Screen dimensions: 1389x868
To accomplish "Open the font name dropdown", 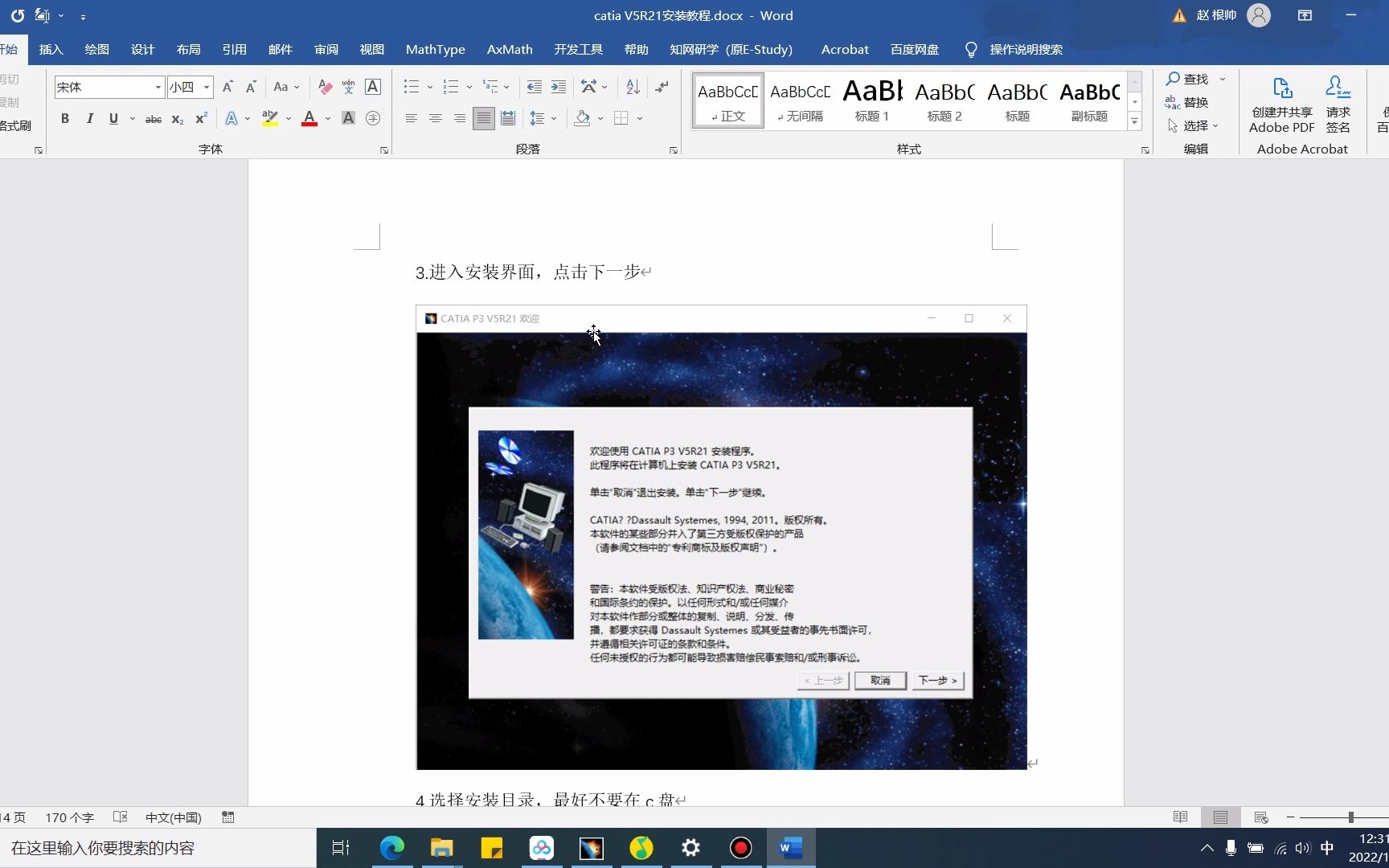I will 158,87.
